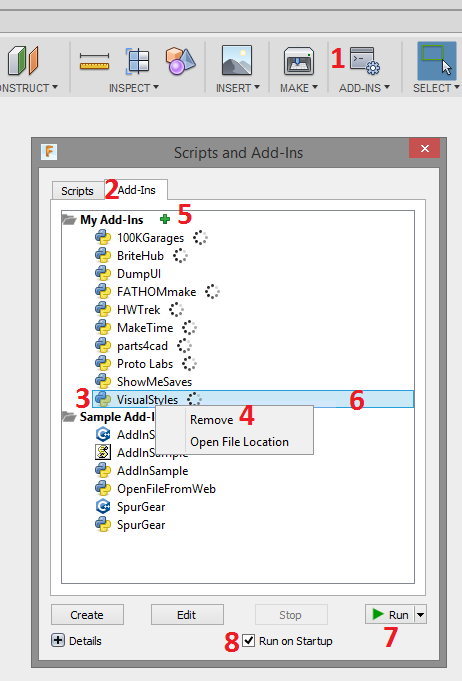Expand the Details section
Screen dimensions: 462x681
[x=58, y=640]
